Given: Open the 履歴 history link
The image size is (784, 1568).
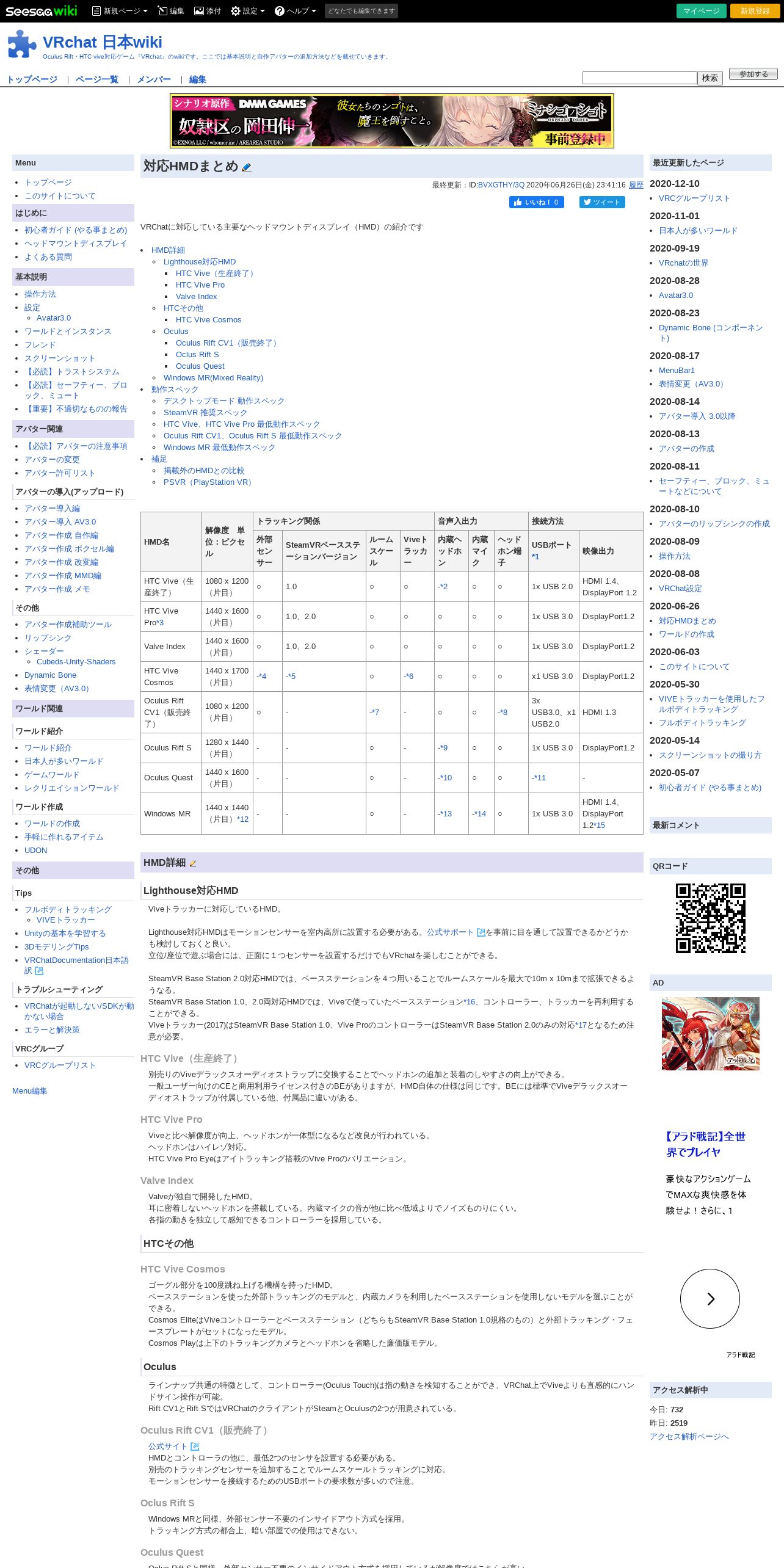Looking at the screenshot, I should tap(636, 185).
